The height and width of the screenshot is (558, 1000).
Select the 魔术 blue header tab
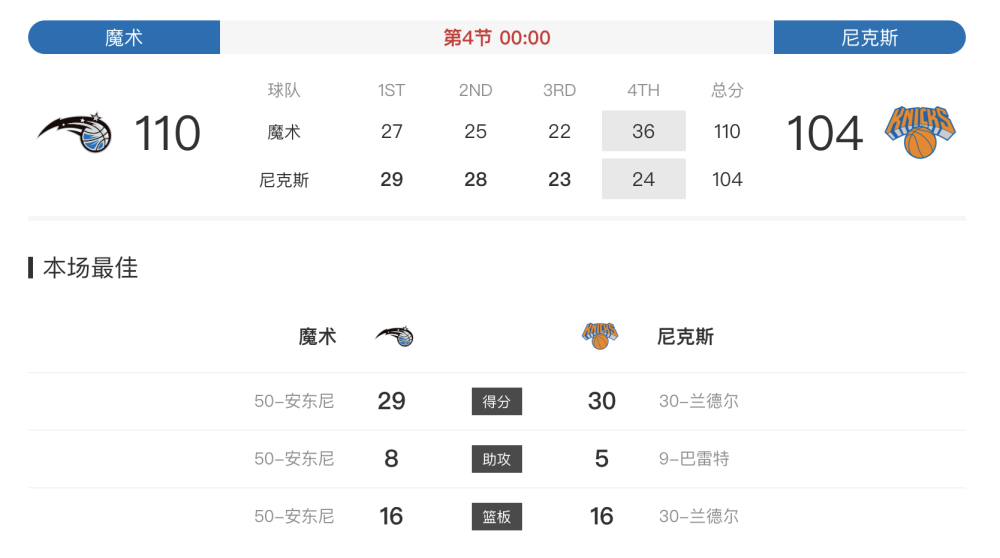(x=124, y=37)
